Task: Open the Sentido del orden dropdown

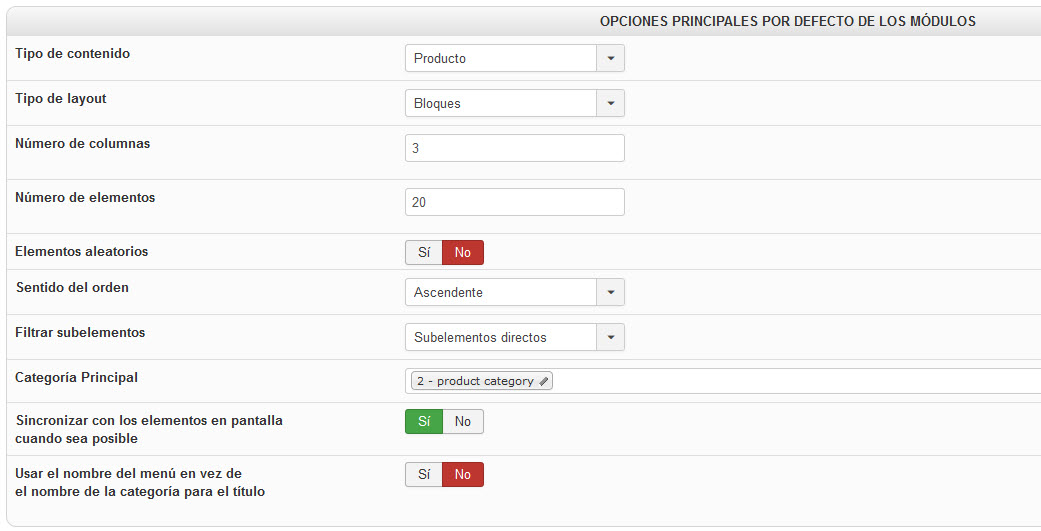Action: (x=610, y=292)
